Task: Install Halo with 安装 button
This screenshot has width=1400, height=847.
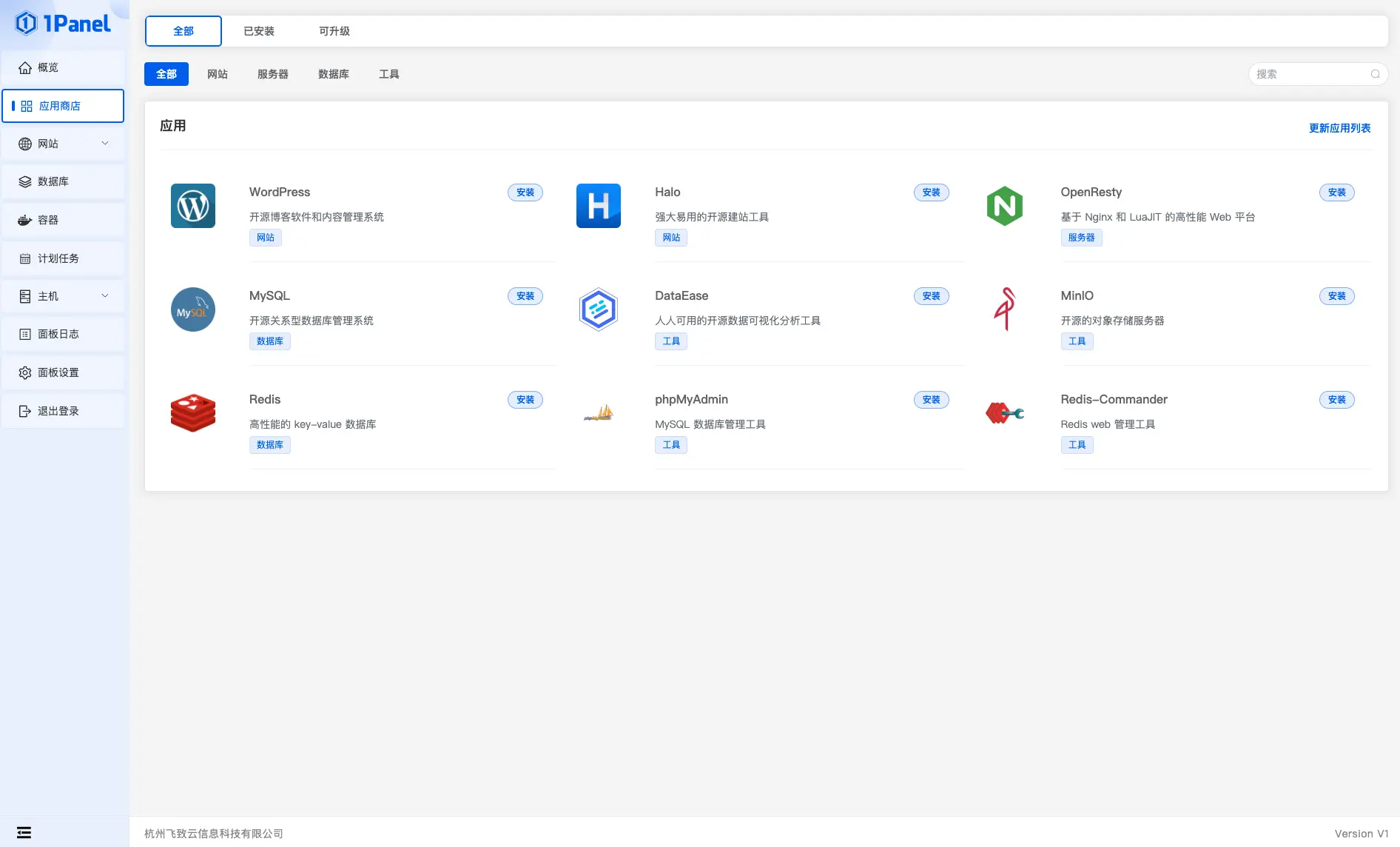Action: [932, 192]
